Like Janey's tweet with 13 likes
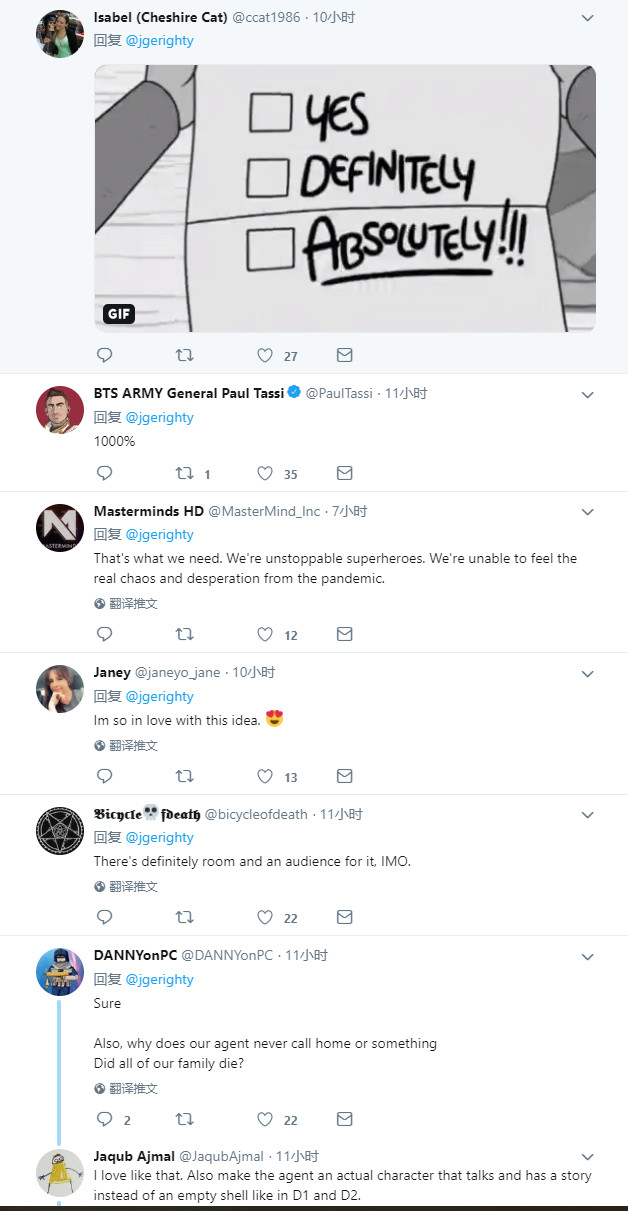The image size is (628, 1211). point(265,776)
